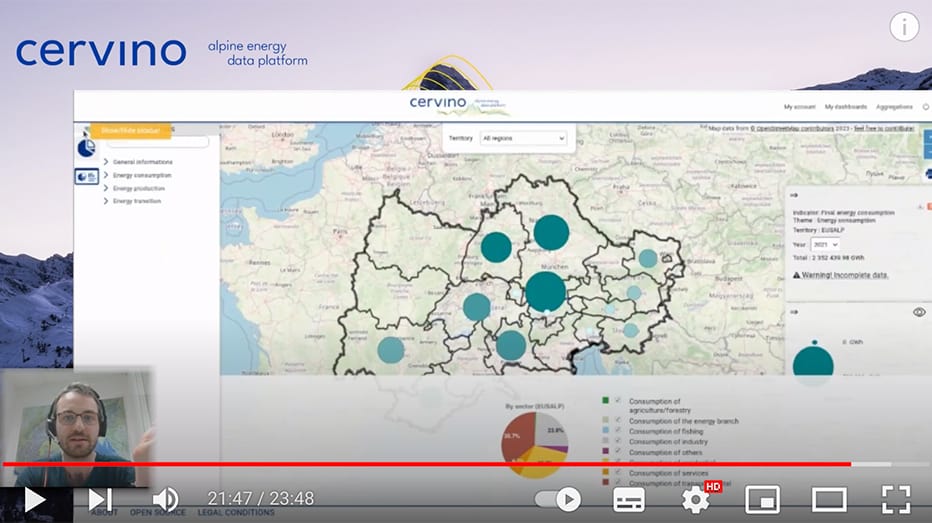Select the dashboard sidebar icon
Viewport: 932px width, 523px height.
point(87,177)
